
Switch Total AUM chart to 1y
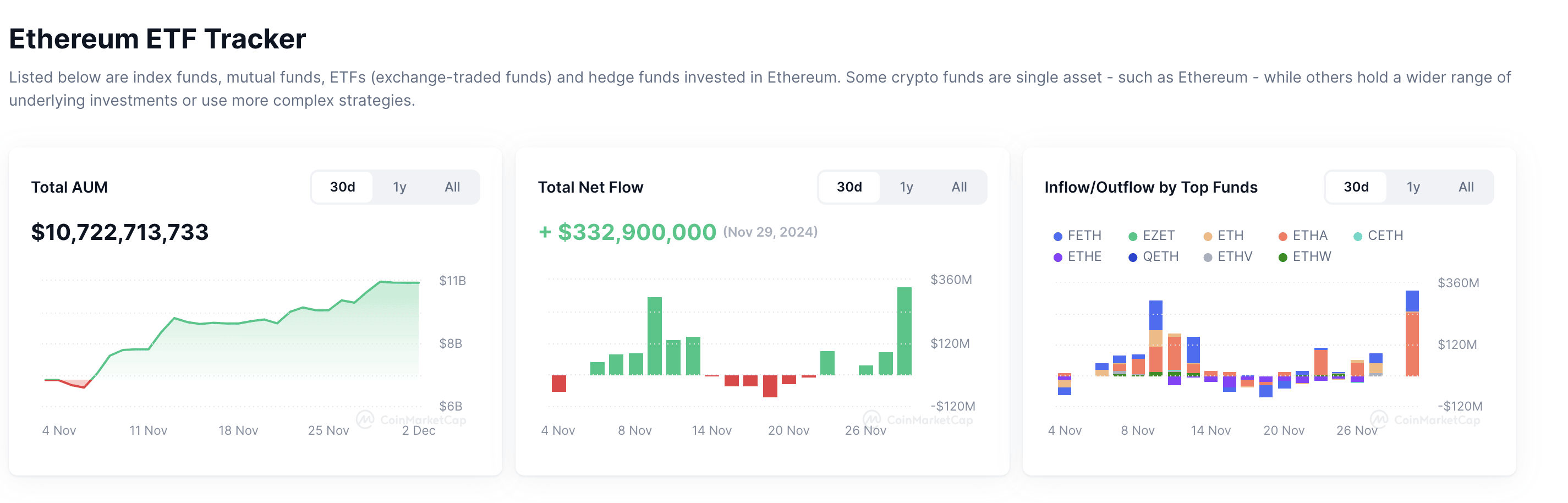[399, 187]
